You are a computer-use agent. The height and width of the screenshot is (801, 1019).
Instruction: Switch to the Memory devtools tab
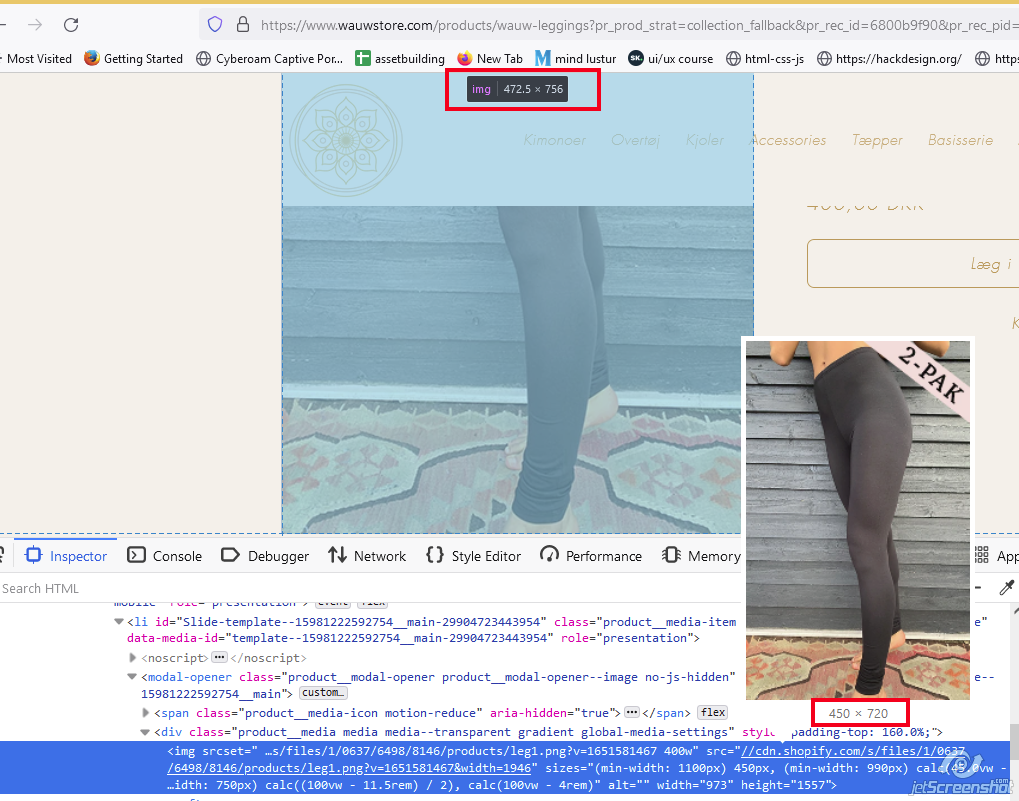(701, 556)
